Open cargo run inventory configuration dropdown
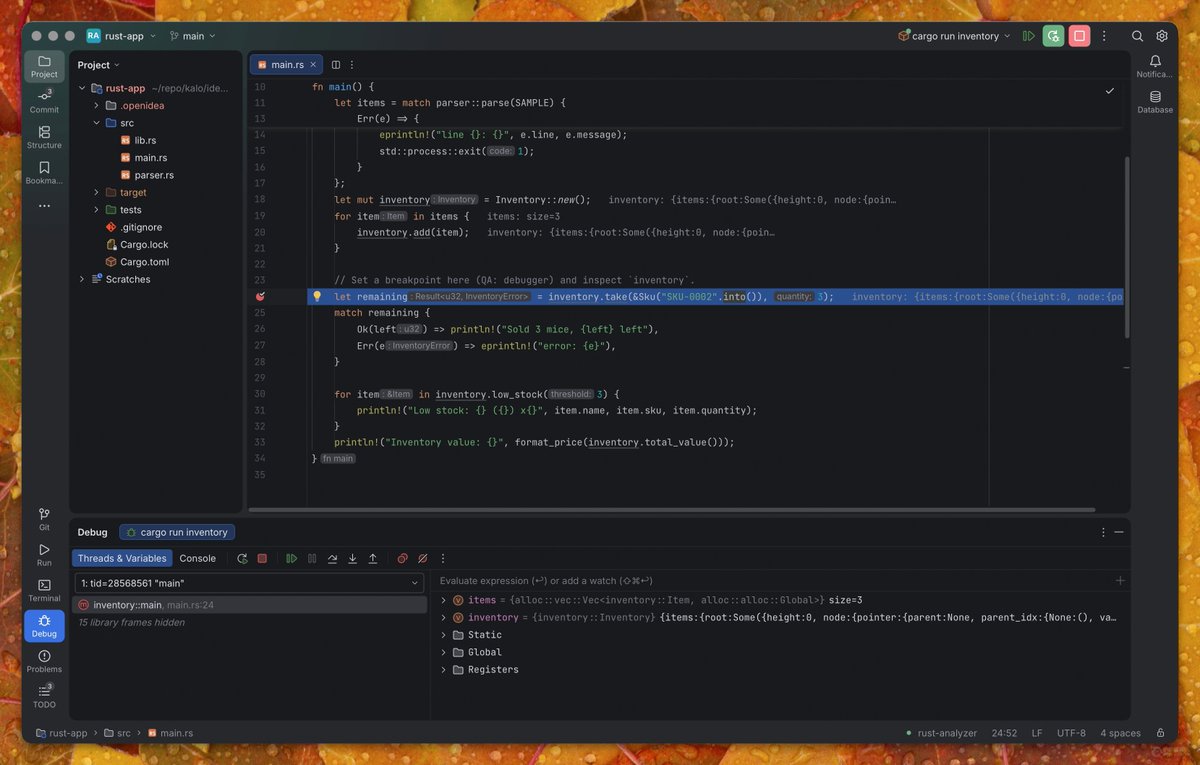The height and width of the screenshot is (765, 1200). tap(954, 36)
